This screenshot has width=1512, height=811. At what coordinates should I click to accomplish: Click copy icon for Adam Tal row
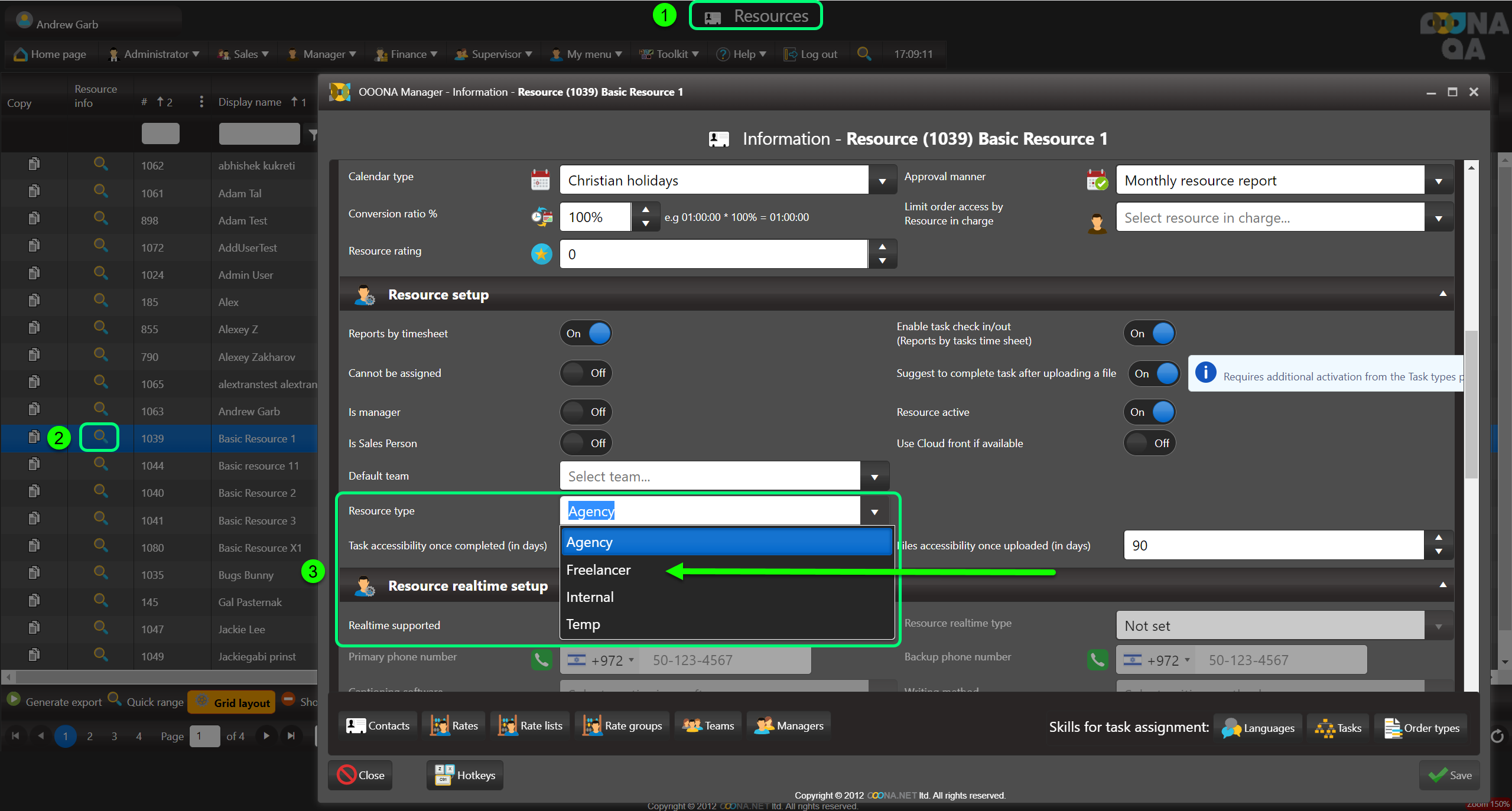pos(34,191)
